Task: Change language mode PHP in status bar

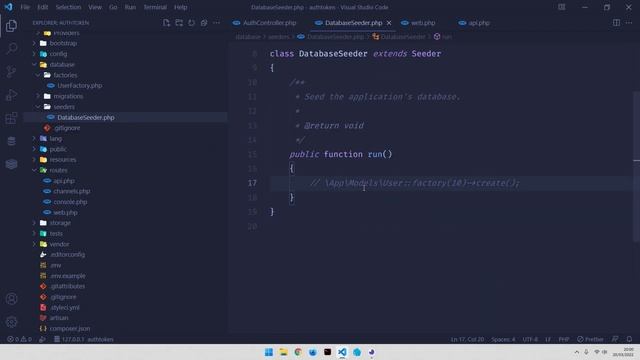Action: [x=564, y=339]
